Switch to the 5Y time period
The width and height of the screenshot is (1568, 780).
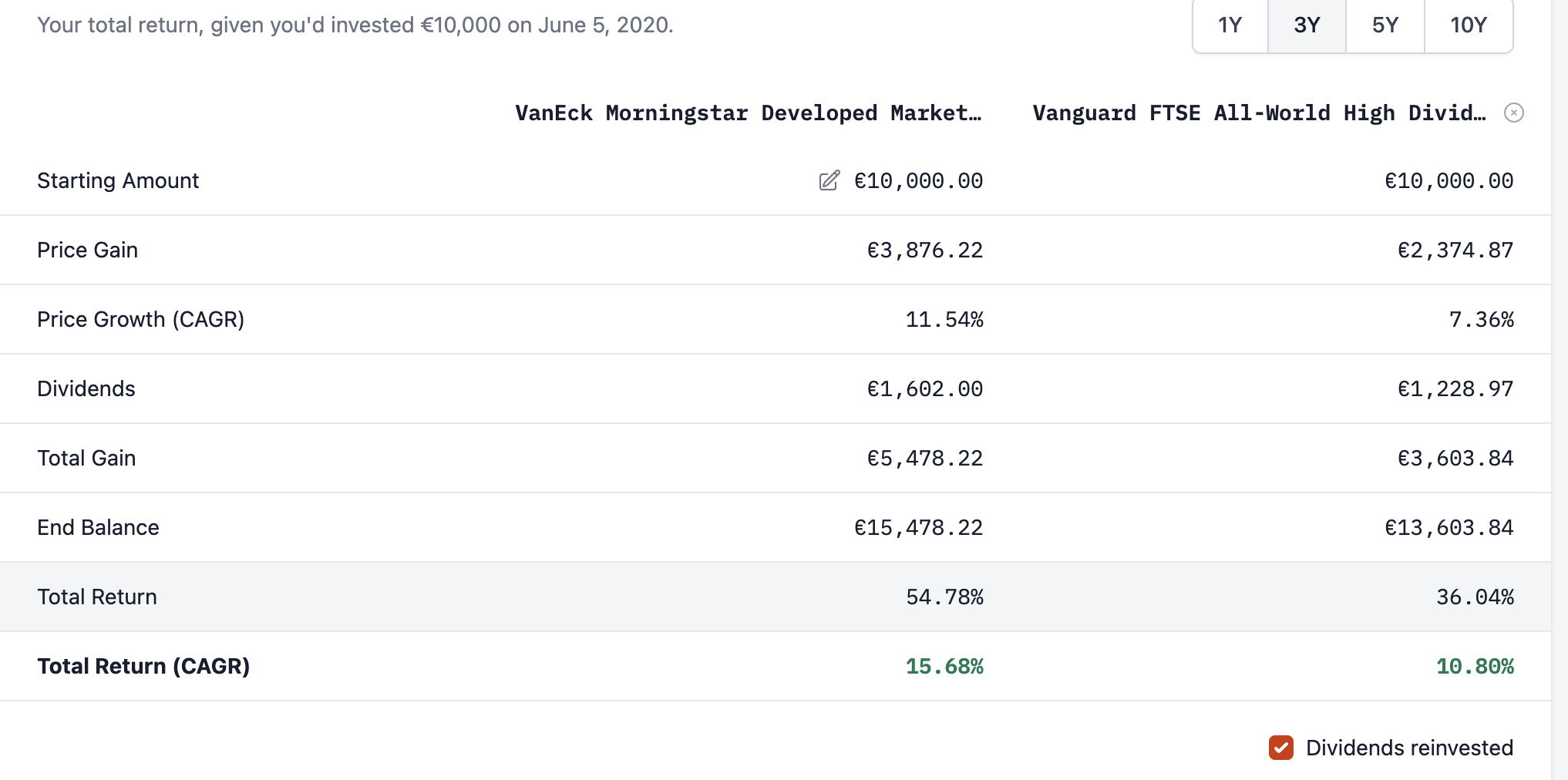[x=1385, y=25]
